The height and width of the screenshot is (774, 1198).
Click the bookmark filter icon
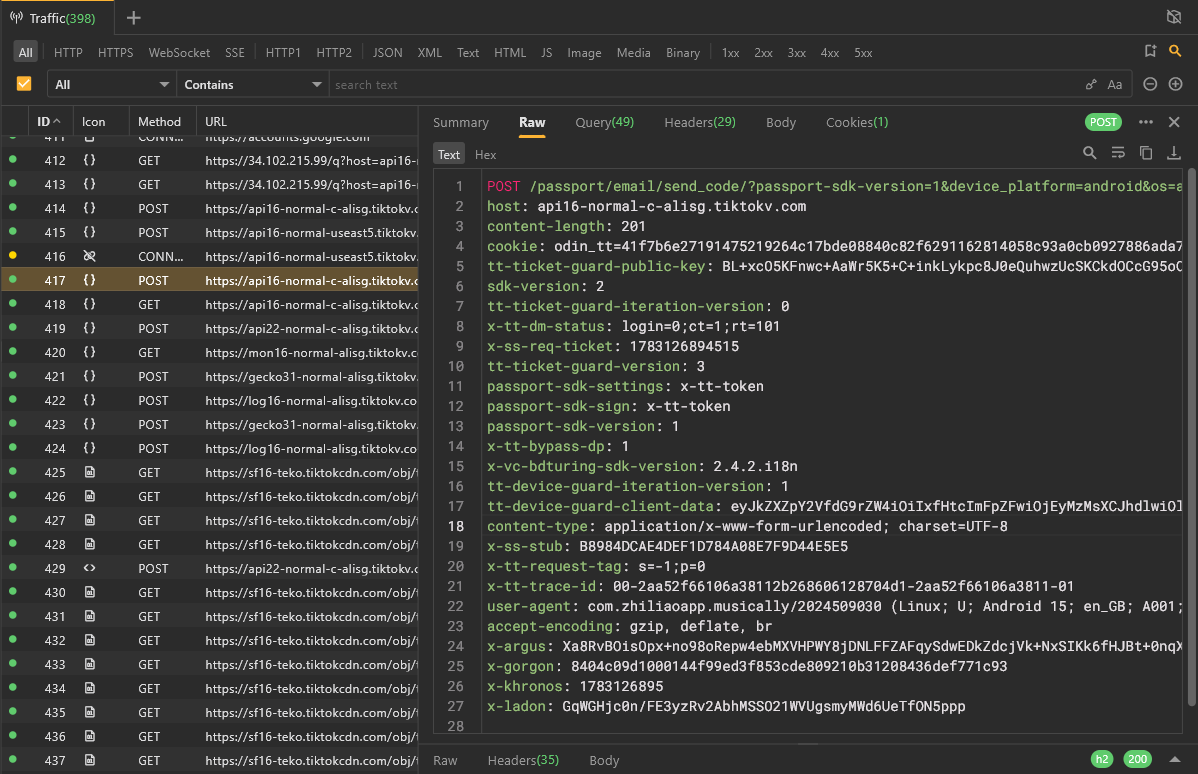point(1150,51)
